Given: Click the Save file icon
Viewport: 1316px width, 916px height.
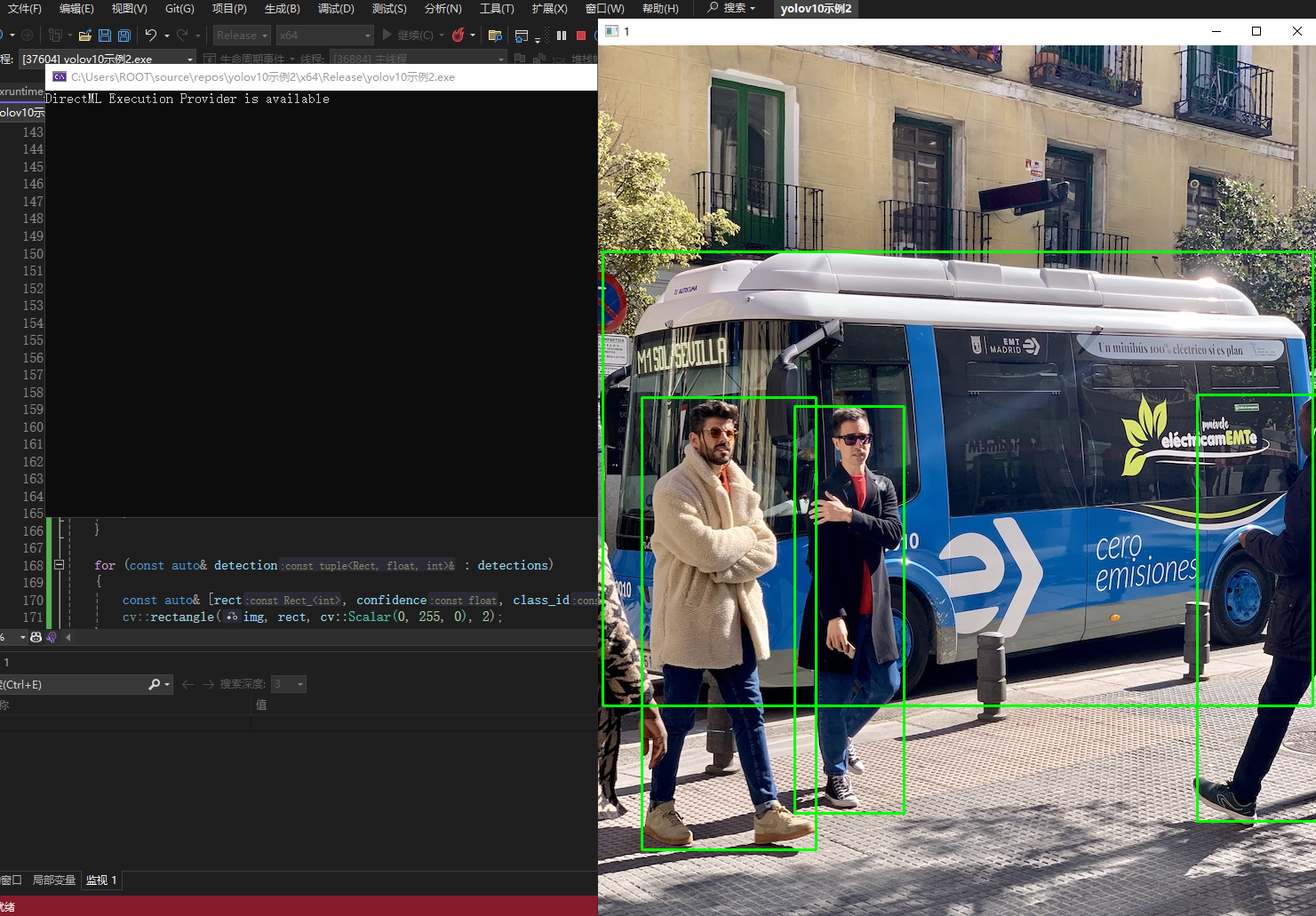Looking at the screenshot, I should pyautogui.click(x=105, y=36).
